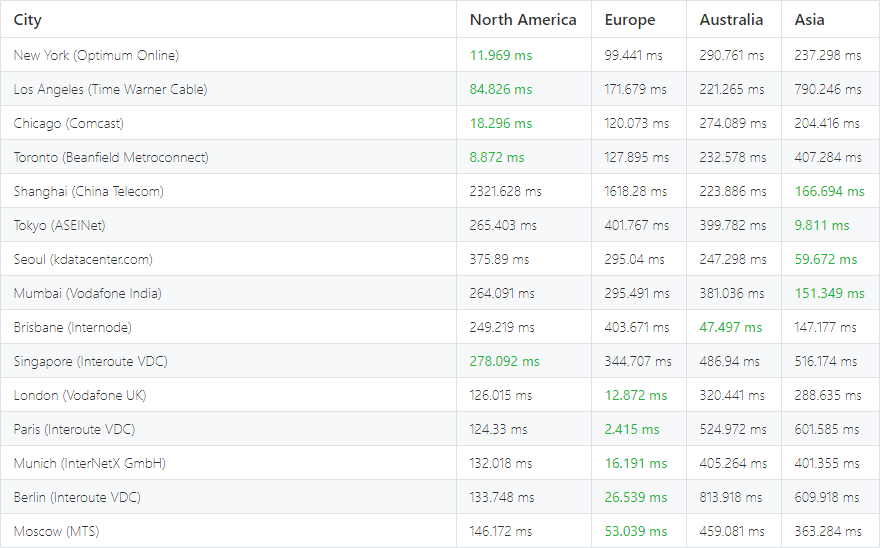The height and width of the screenshot is (548, 880).
Task: Click the 147.177 ms Brisbane Asia value
Action: (x=825, y=327)
